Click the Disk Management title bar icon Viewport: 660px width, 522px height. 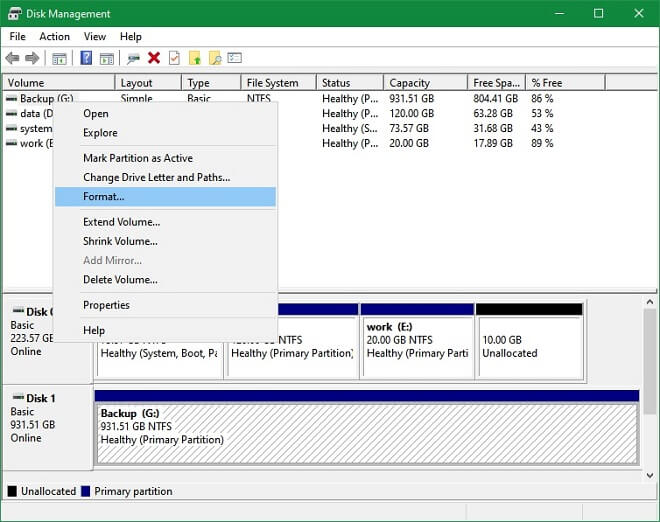click(x=14, y=13)
